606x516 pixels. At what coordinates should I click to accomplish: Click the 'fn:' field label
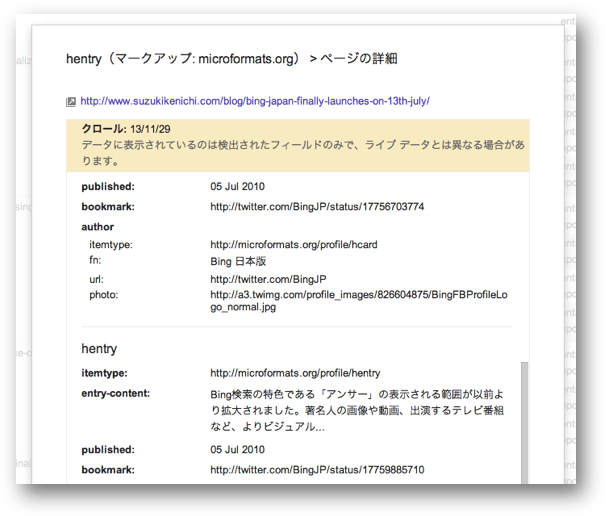coord(95,260)
